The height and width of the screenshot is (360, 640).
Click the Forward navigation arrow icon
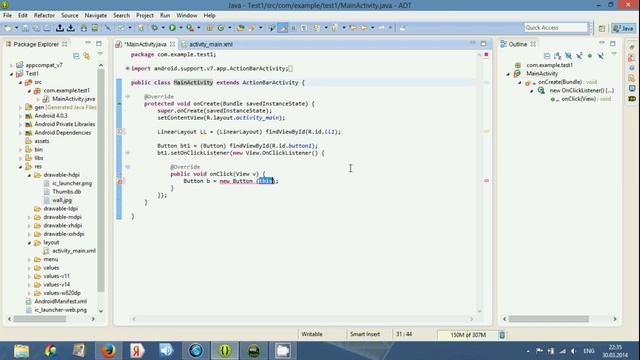(382, 28)
